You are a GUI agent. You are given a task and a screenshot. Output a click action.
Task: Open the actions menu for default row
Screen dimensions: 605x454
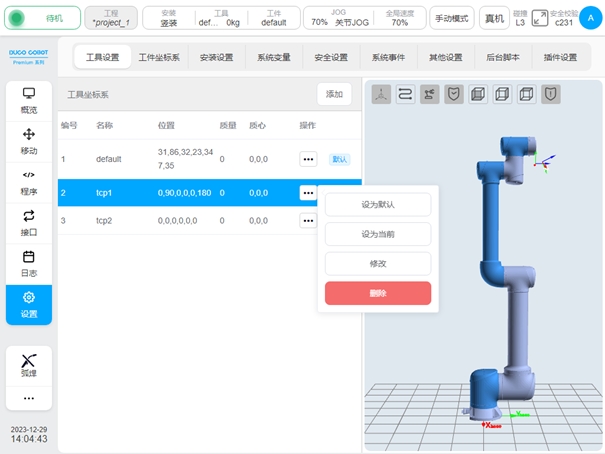tap(308, 159)
